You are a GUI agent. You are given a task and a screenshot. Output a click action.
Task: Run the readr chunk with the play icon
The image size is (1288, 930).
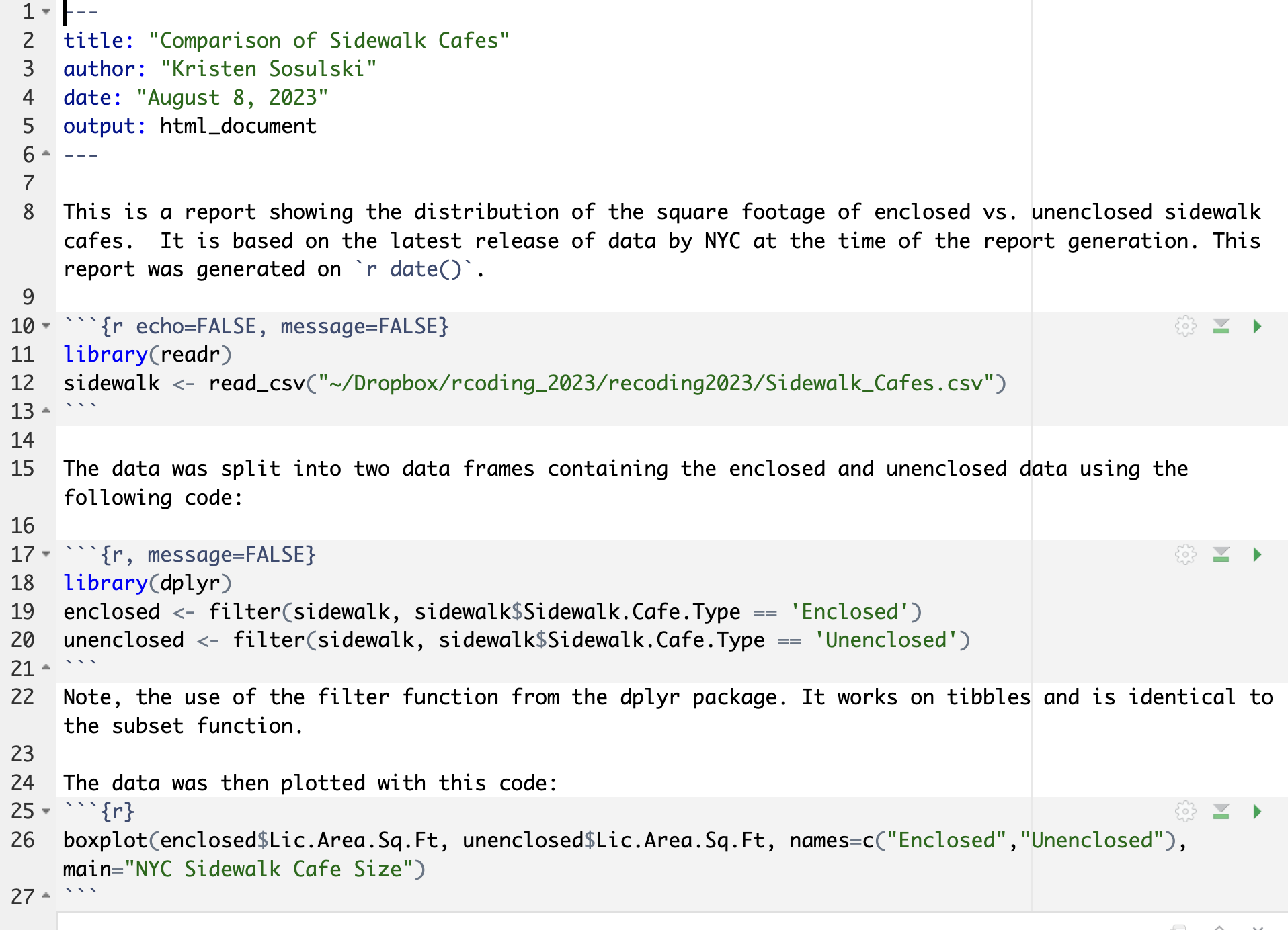click(1257, 327)
